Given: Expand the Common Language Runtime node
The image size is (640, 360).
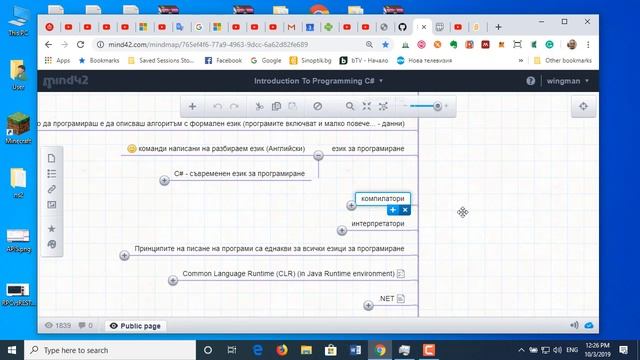Looking at the screenshot, I should (x=173, y=280).
